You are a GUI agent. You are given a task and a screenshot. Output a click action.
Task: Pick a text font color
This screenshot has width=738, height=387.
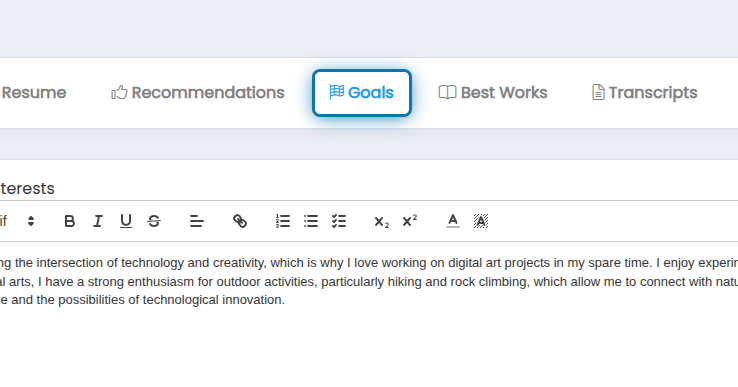point(453,221)
